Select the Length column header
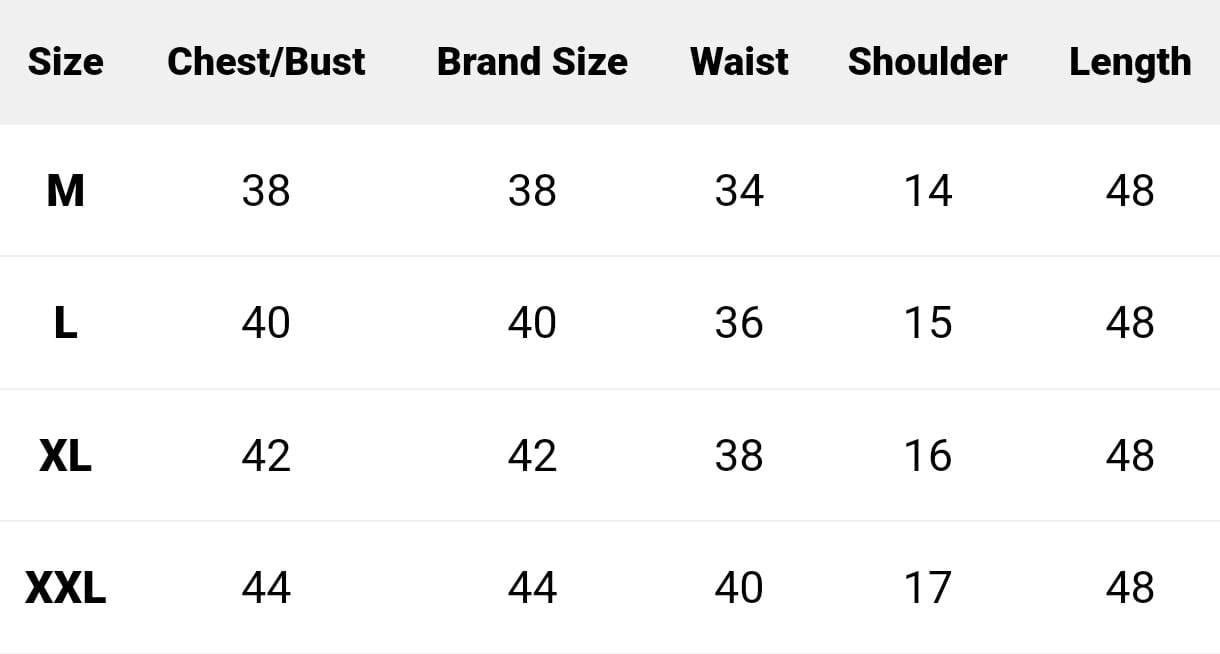 pyautogui.click(x=1130, y=62)
